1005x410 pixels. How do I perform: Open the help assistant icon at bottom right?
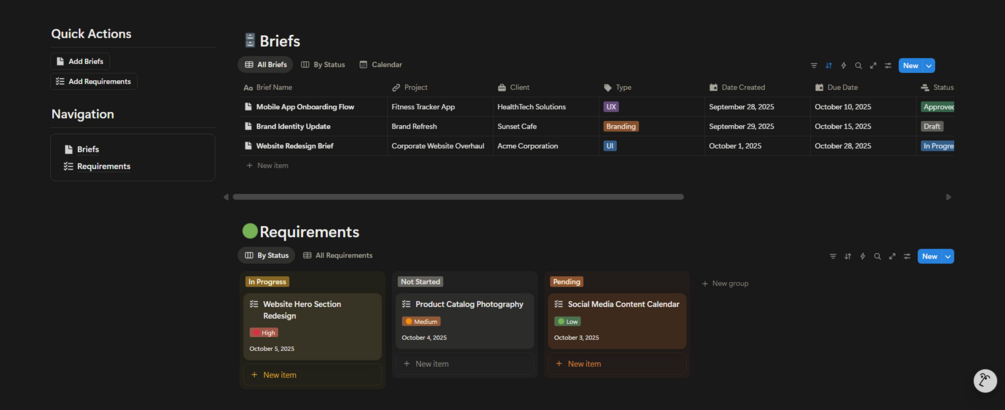[x=985, y=380]
